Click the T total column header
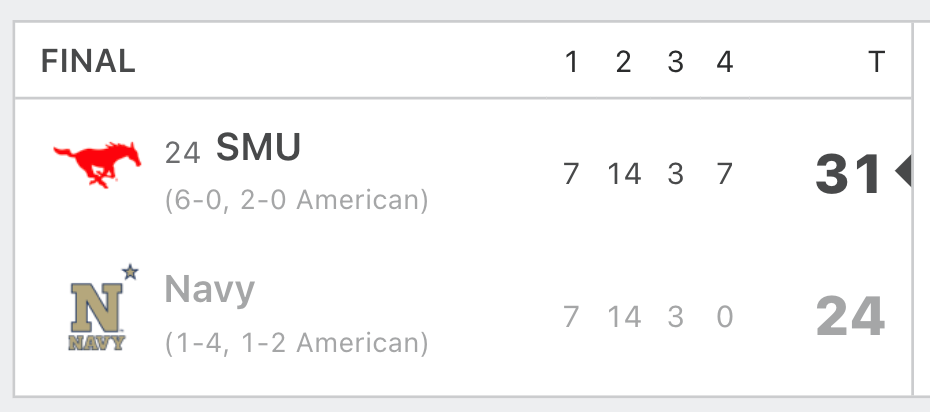This screenshot has height=412, width=930. (x=877, y=62)
